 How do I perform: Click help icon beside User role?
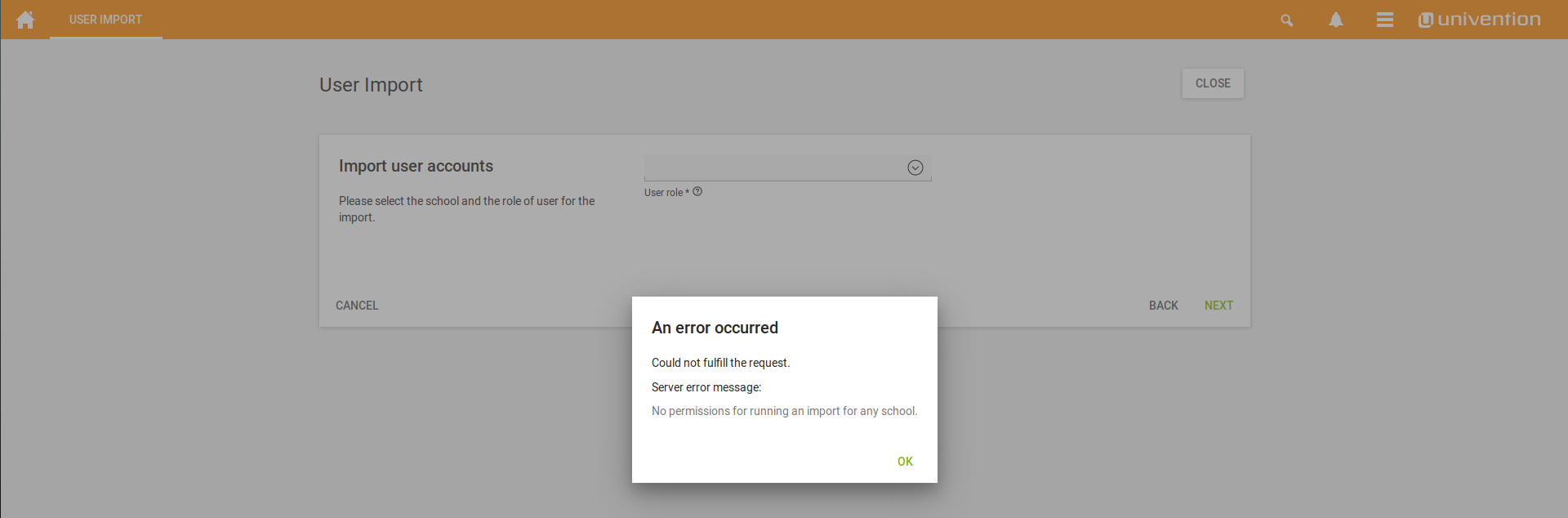pyautogui.click(x=697, y=192)
